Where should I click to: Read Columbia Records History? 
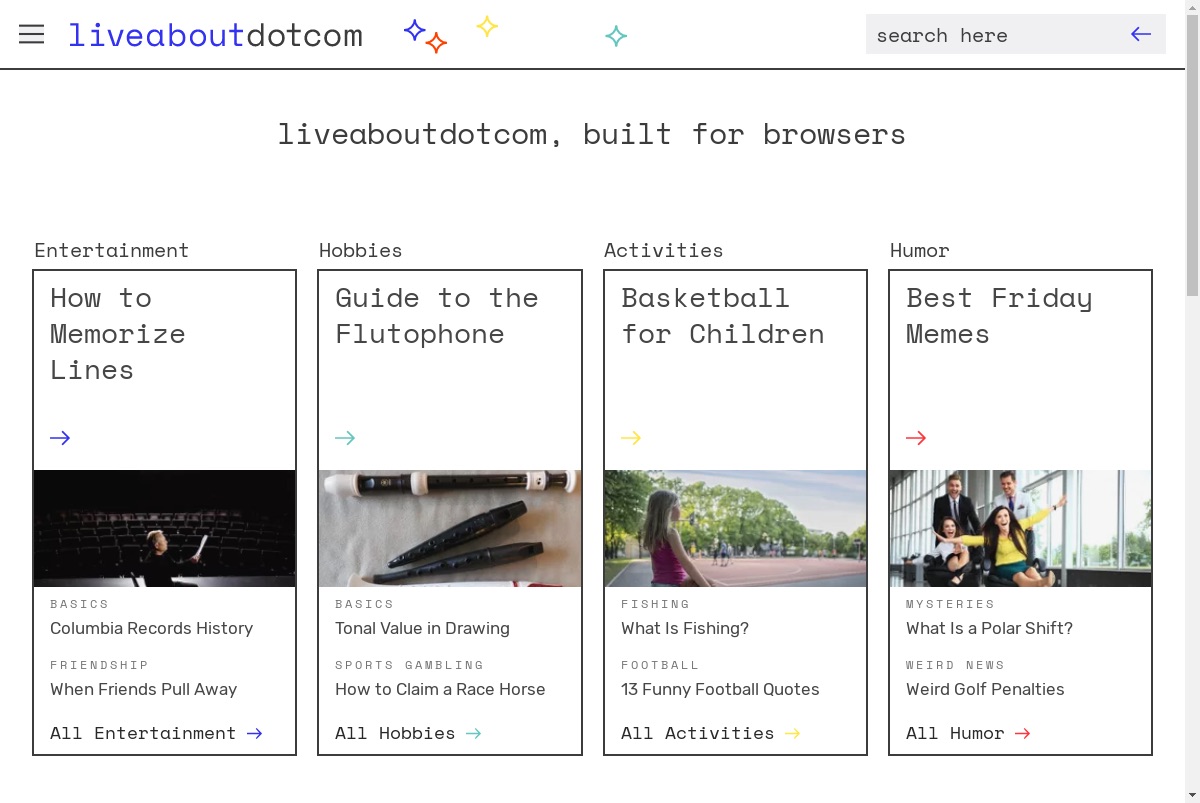pyautogui.click(x=151, y=629)
